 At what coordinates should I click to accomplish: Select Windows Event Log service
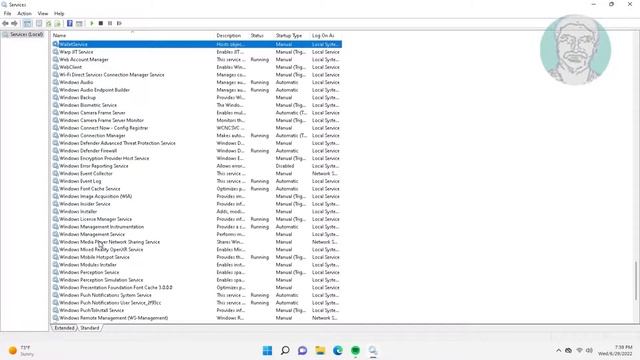pos(197,181)
